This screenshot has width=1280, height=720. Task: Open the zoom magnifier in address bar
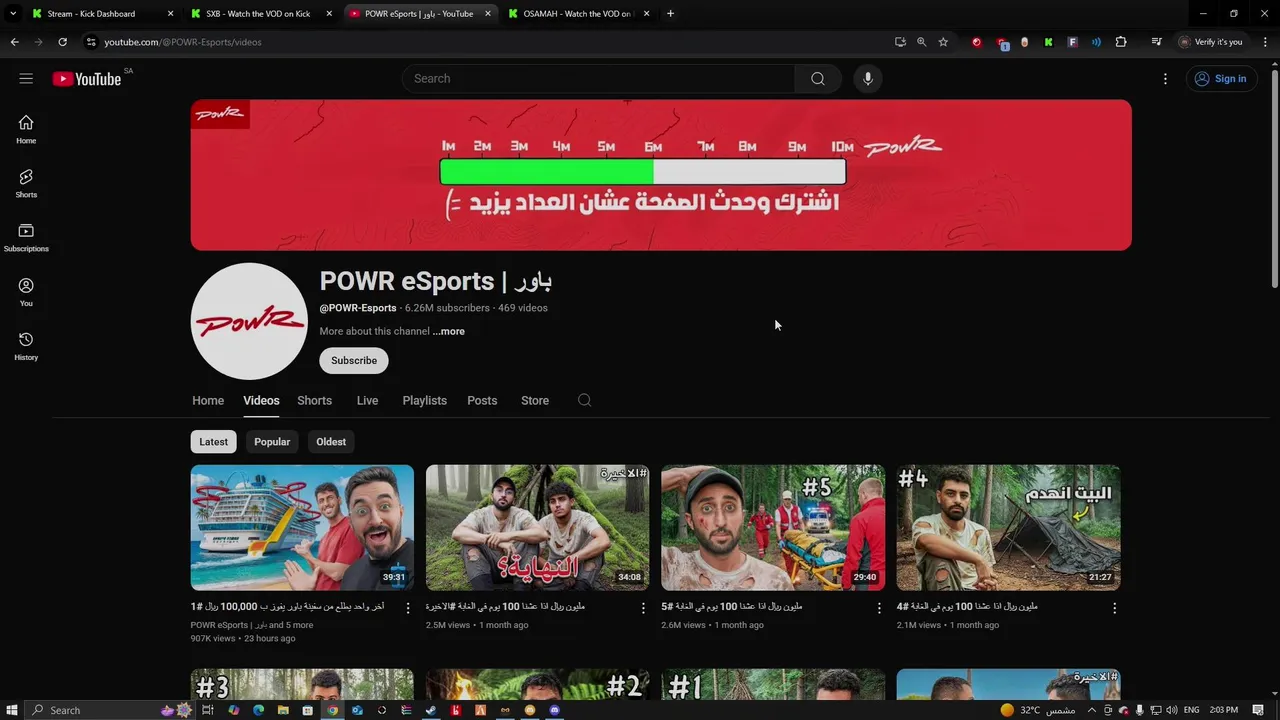point(921,42)
